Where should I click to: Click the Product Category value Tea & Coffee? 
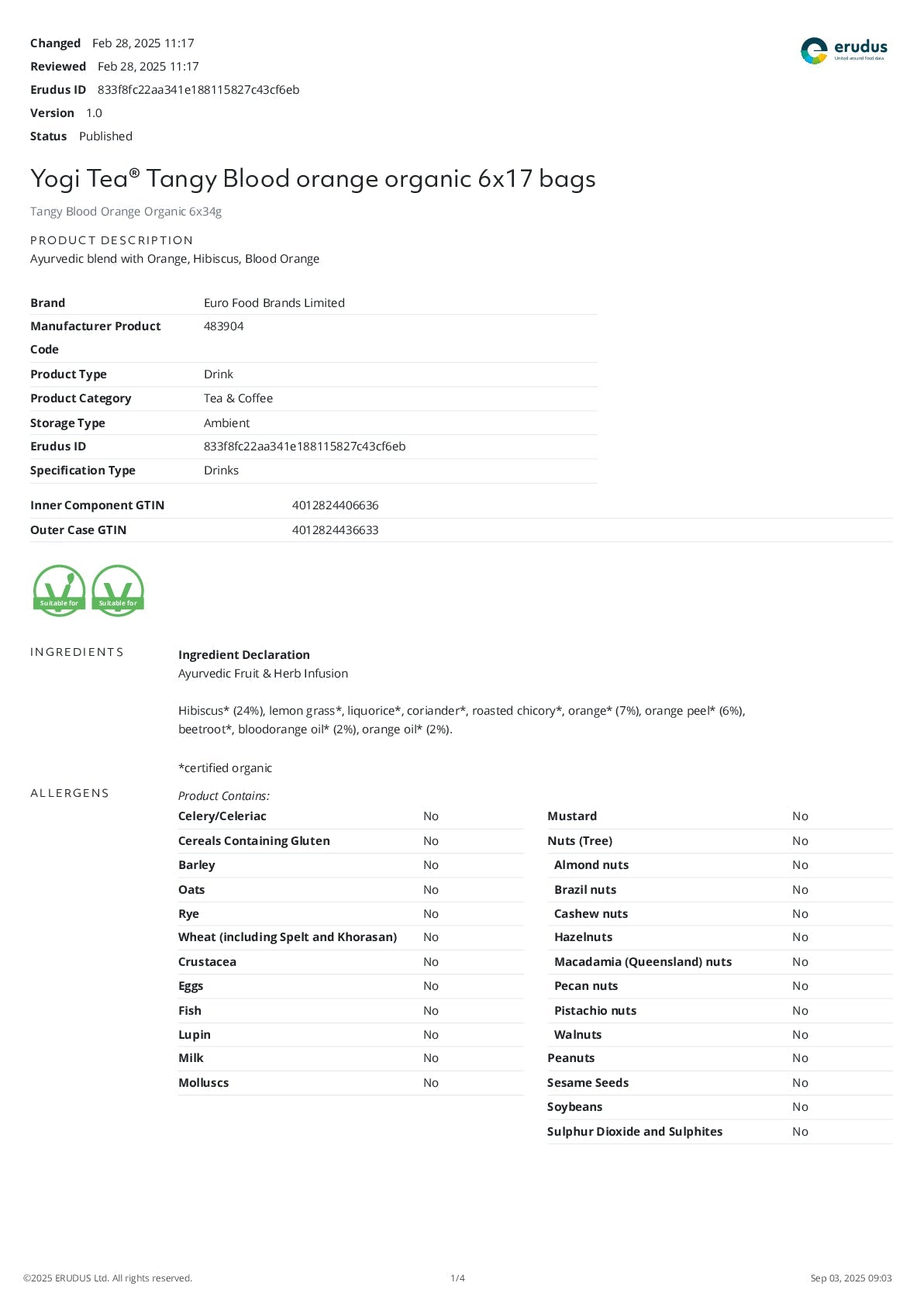238,398
